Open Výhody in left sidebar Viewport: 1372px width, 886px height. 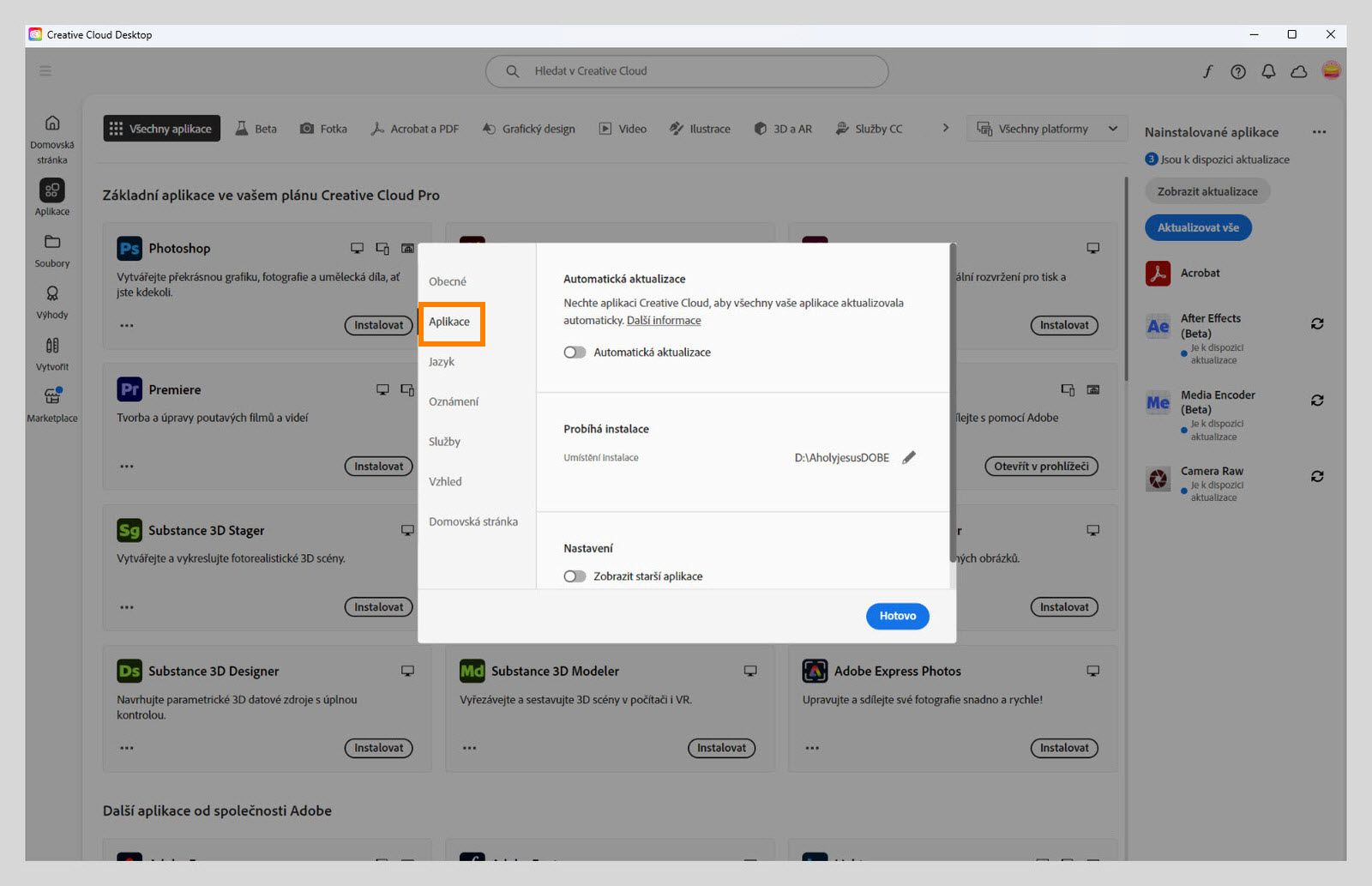tap(52, 302)
